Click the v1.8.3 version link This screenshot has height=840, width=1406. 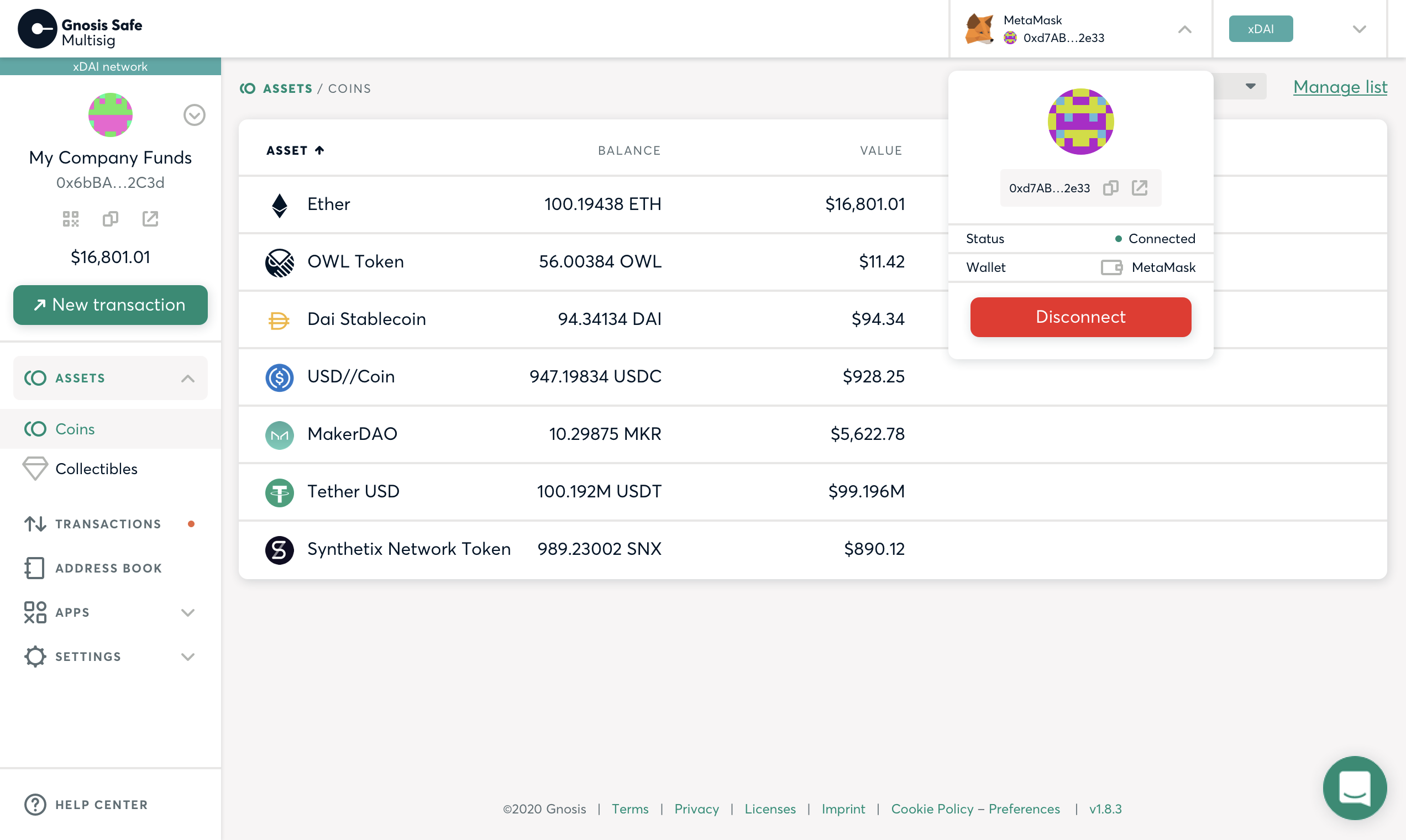coord(1105,809)
